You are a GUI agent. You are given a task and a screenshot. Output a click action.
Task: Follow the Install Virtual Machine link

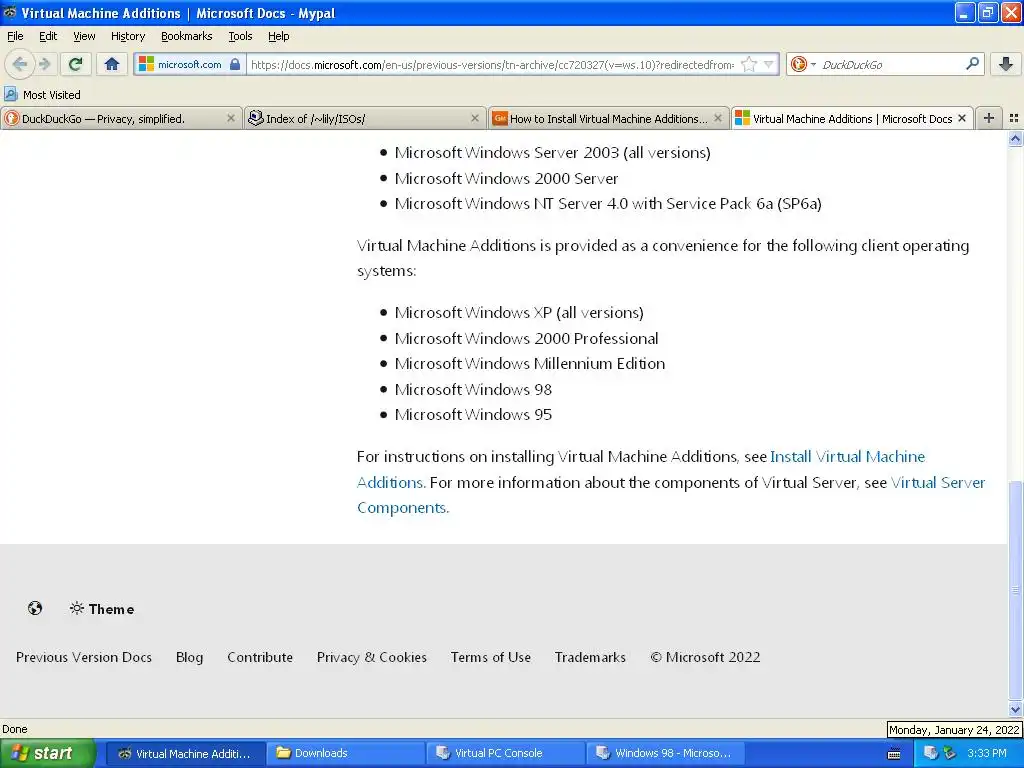click(847, 456)
